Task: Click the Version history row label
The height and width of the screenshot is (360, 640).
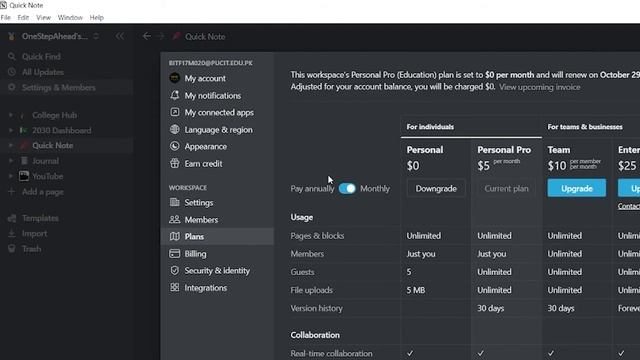Action: 316,308
